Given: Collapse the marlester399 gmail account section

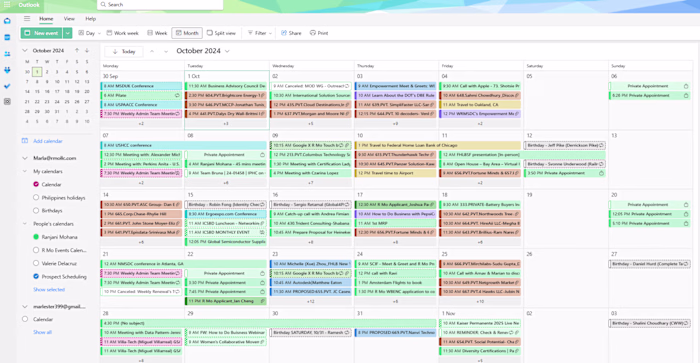Looking at the screenshot, I should pyautogui.click(x=25, y=307).
